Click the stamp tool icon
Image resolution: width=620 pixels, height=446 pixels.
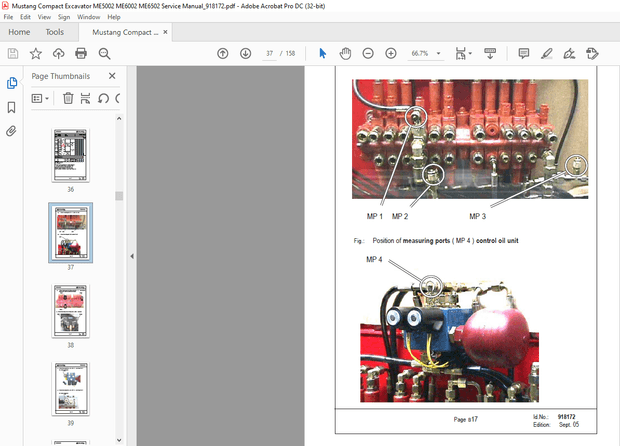tap(592, 53)
